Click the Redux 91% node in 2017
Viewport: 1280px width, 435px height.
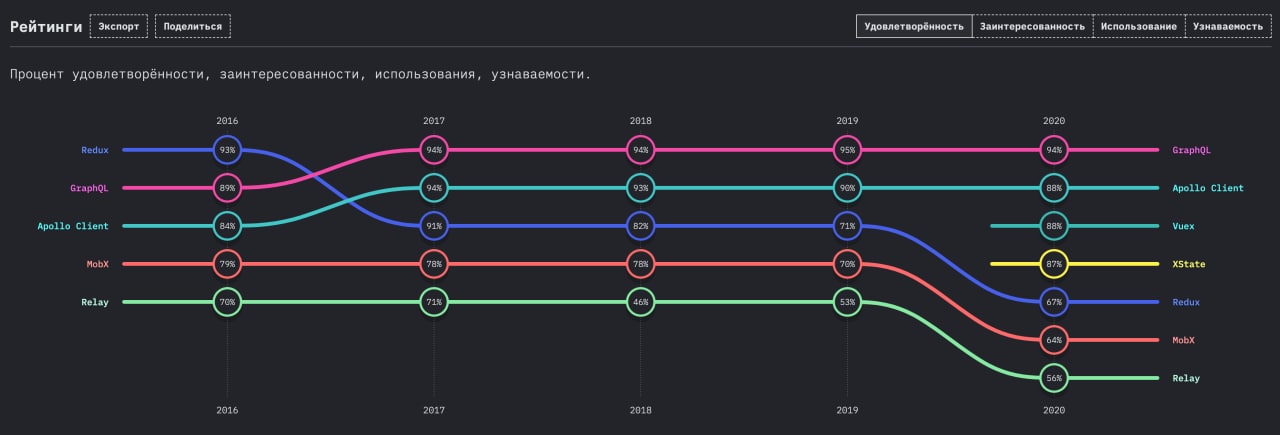tap(434, 226)
